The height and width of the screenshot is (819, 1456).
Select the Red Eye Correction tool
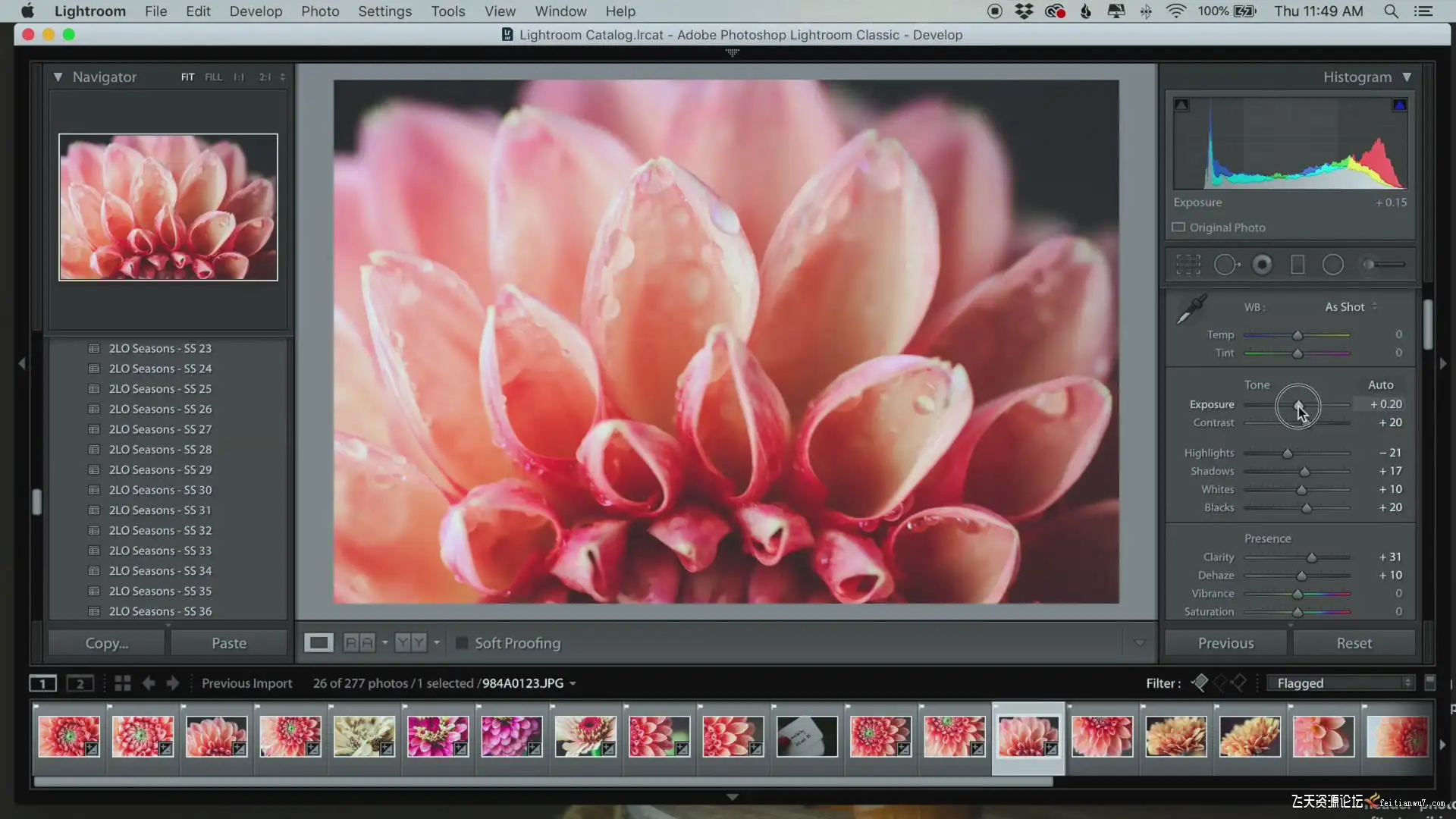[x=1262, y=265]
